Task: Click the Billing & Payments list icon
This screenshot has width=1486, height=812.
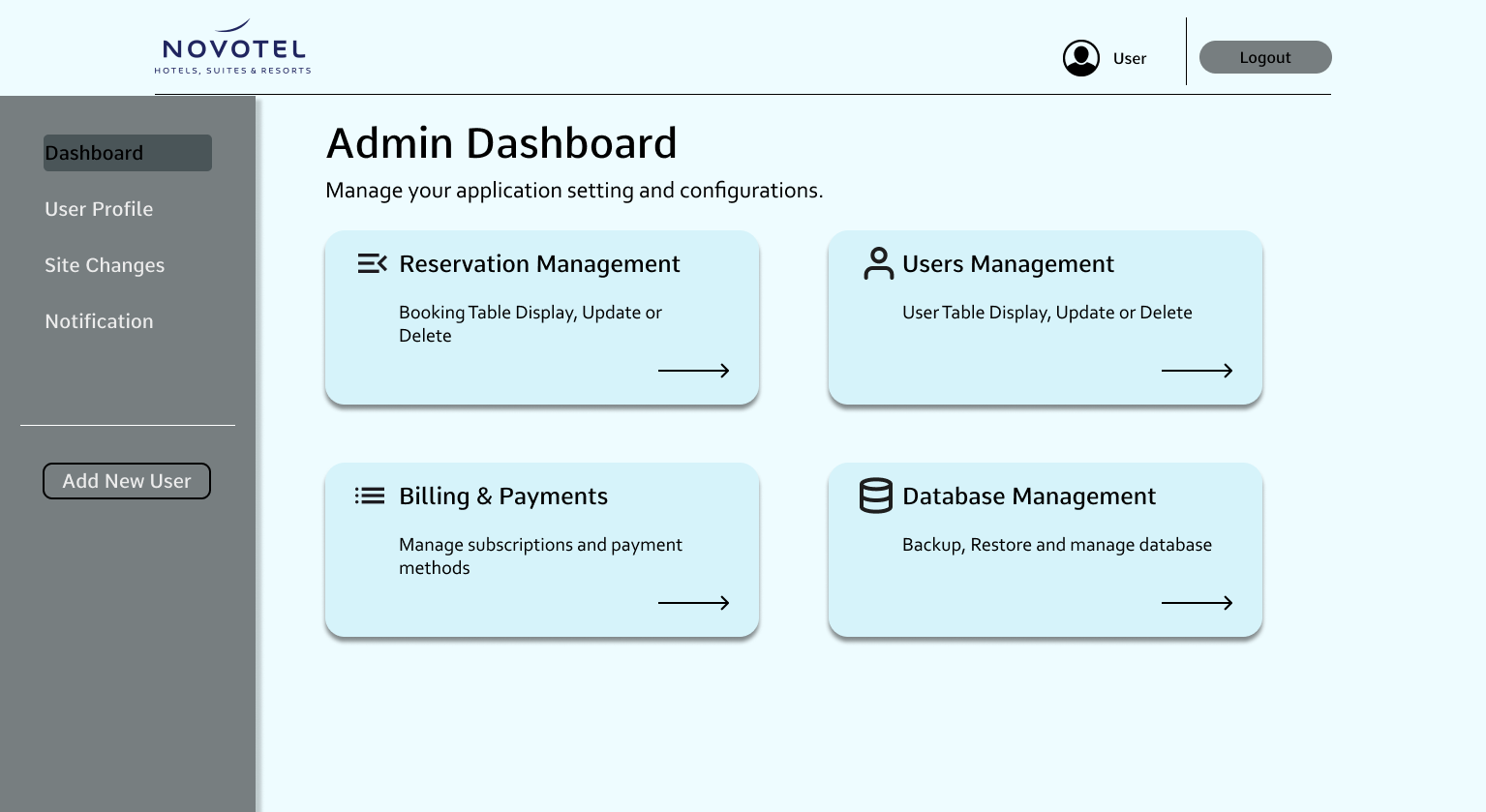Action: pos(370,496)
